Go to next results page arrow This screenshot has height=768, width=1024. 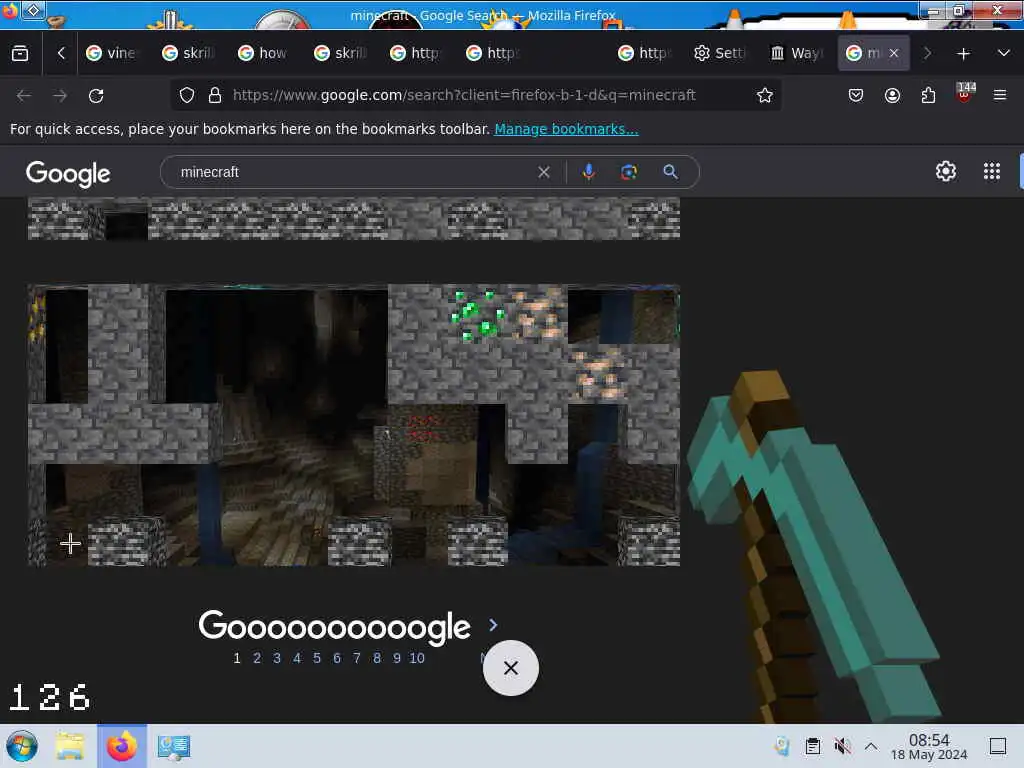point(493,625)
